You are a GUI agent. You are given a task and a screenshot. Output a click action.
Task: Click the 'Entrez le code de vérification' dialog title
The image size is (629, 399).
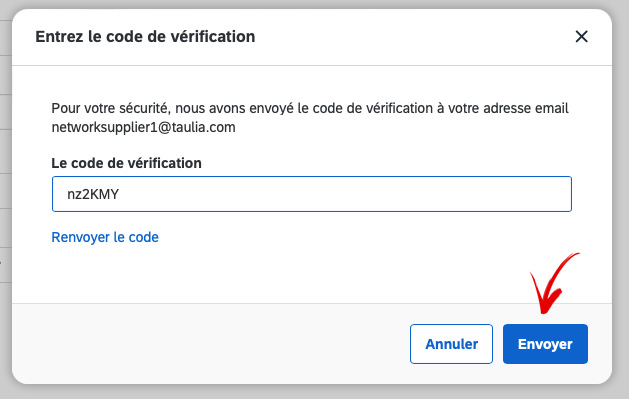145,36
